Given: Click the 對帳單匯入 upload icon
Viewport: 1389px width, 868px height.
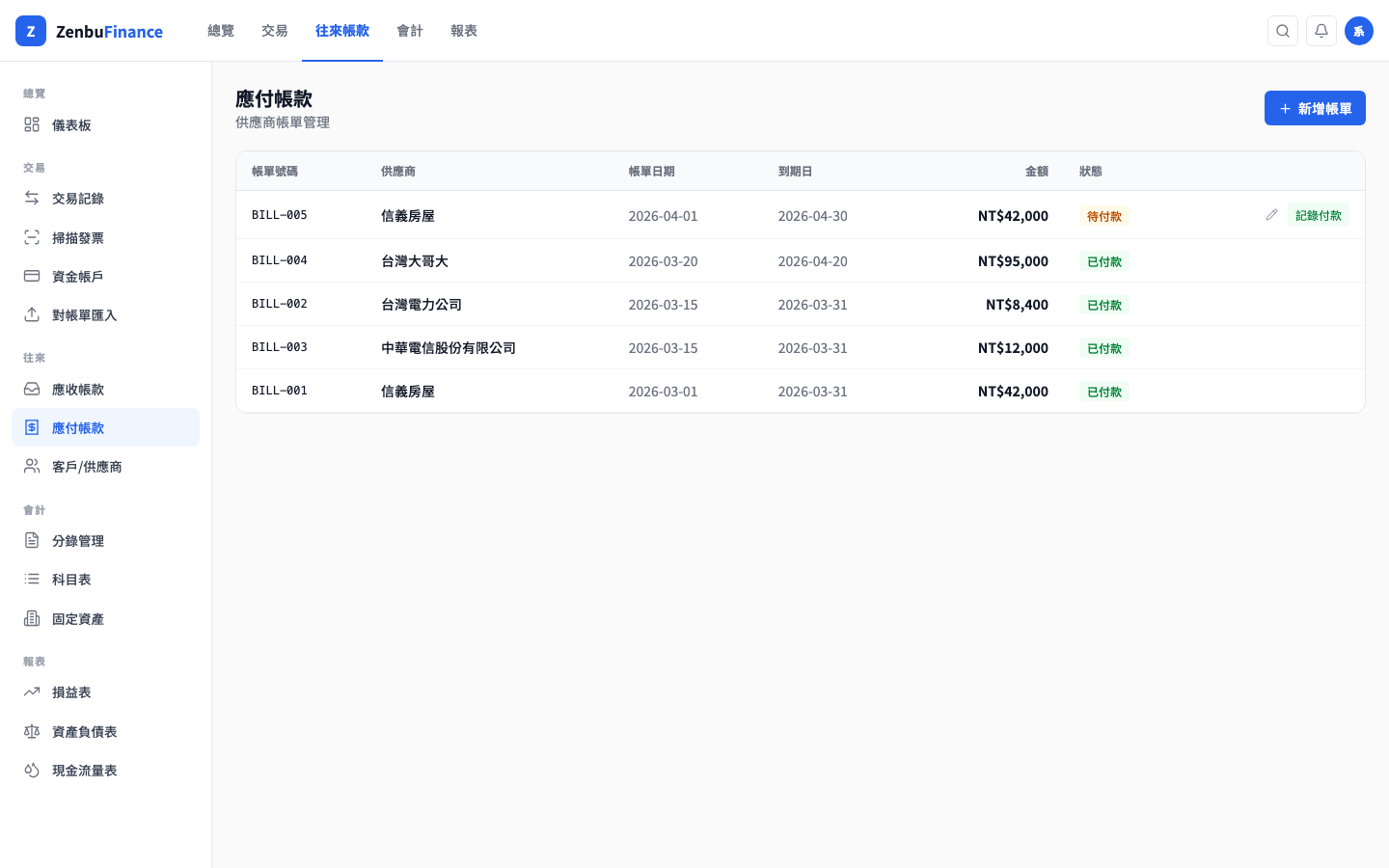Looking at the screenshot, I should point(32,314).
